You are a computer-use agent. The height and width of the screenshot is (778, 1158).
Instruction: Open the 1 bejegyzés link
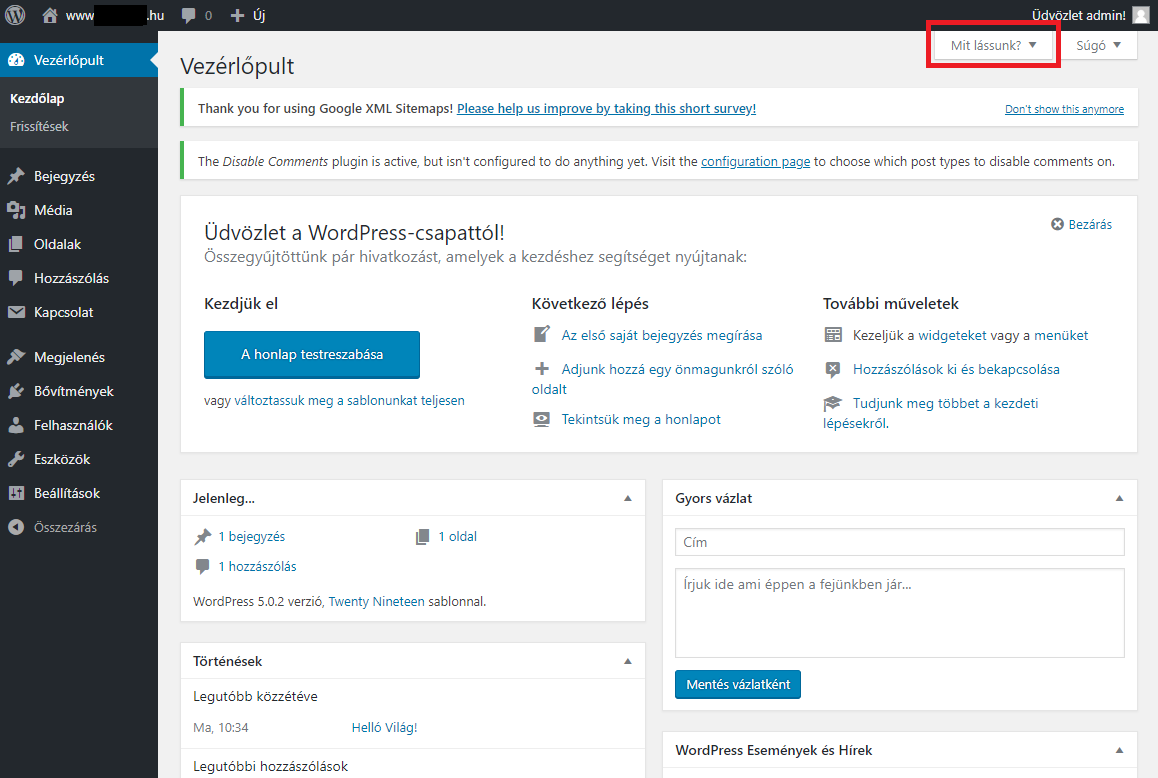point(252,536)
